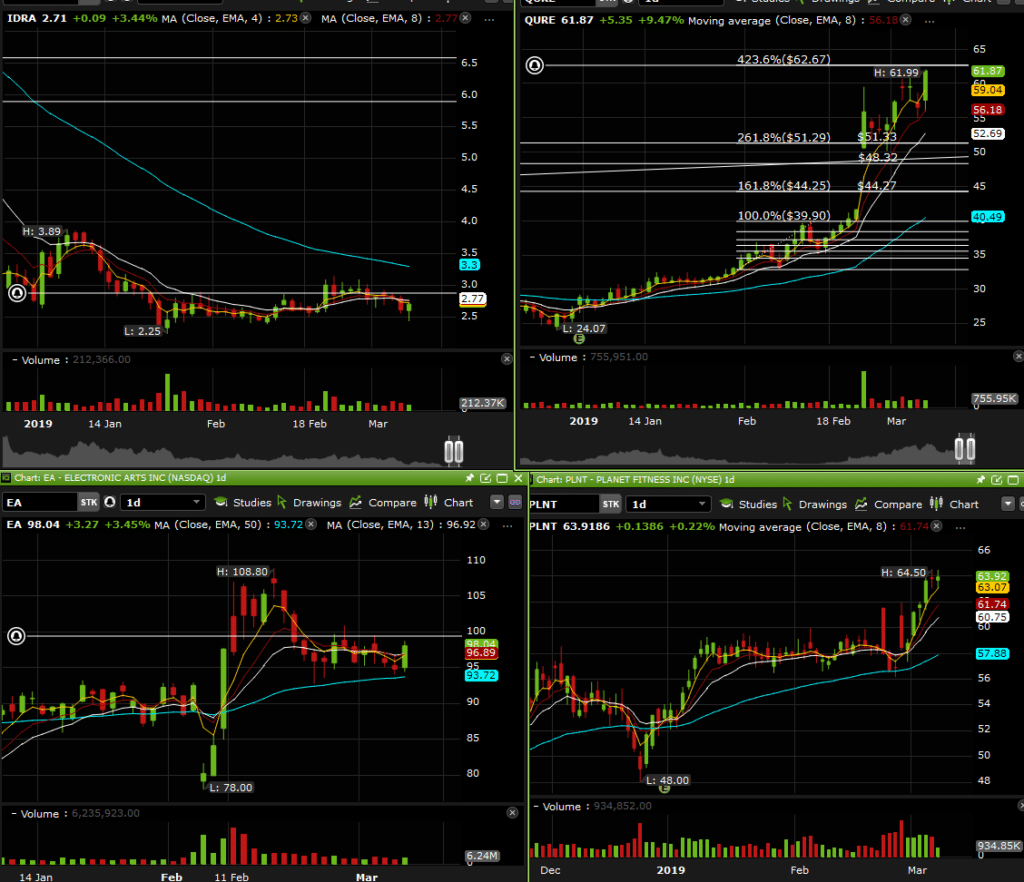Click the alert bell icon on IDRA chart
The image size is (1024, 882).
[17, 293]
